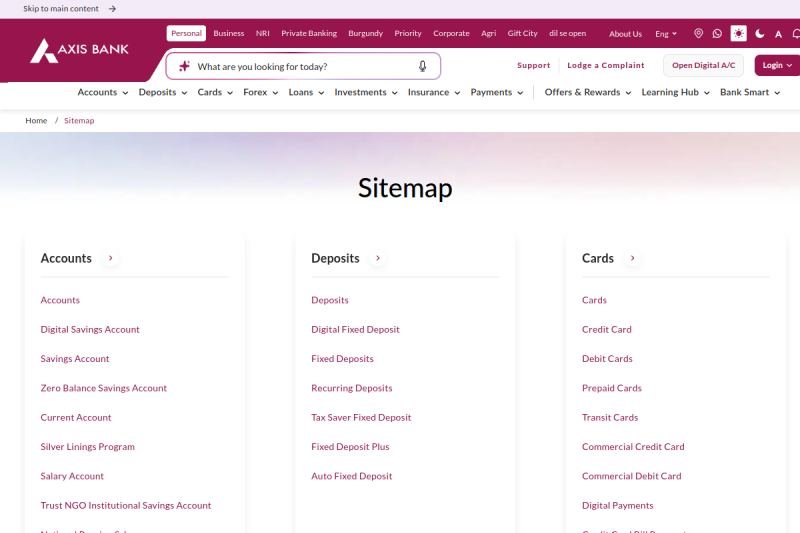This screenshot has width=800, height=533.
Task: Open Trust NGO Institutional Savings Account link
Action: [x=126, y=505]
